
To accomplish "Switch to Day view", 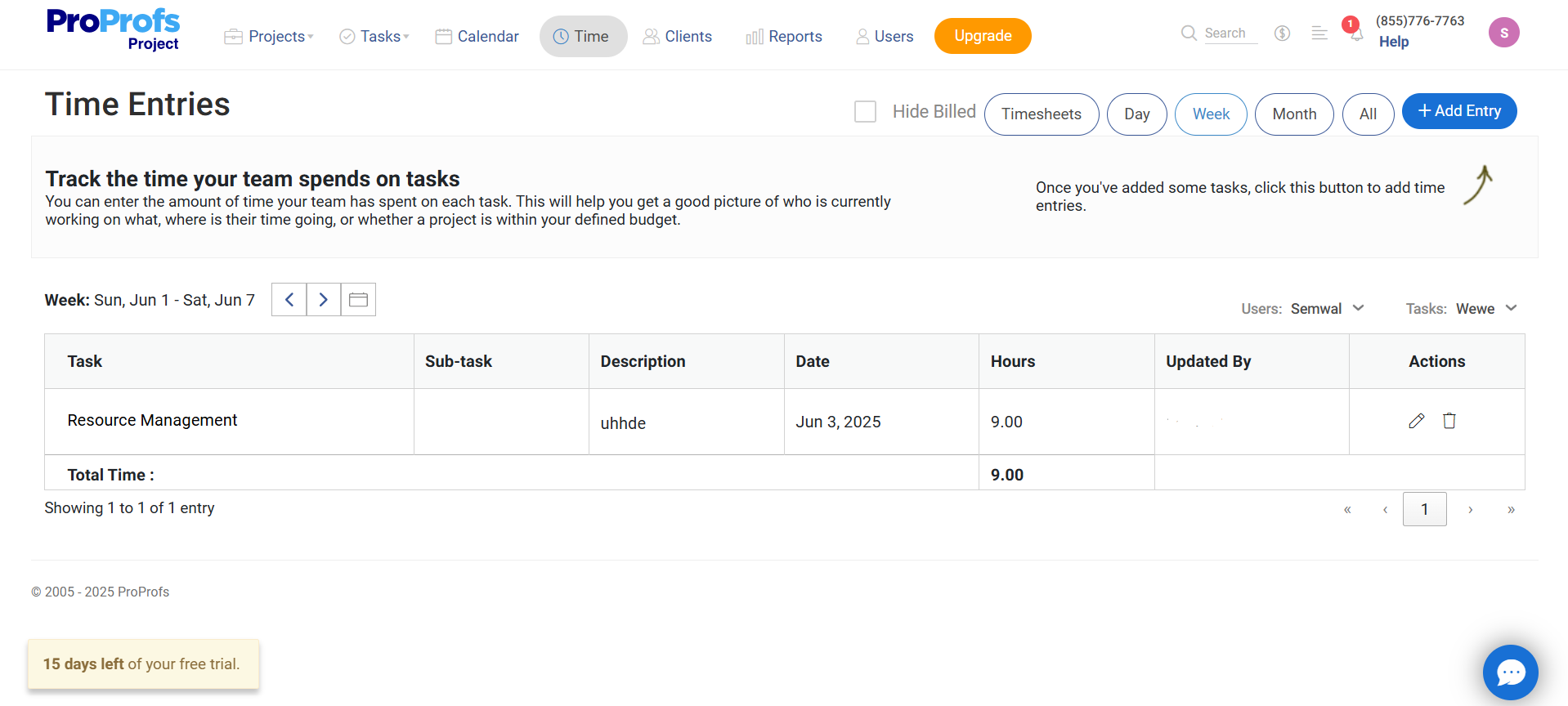I will (x=1137, y=114).
